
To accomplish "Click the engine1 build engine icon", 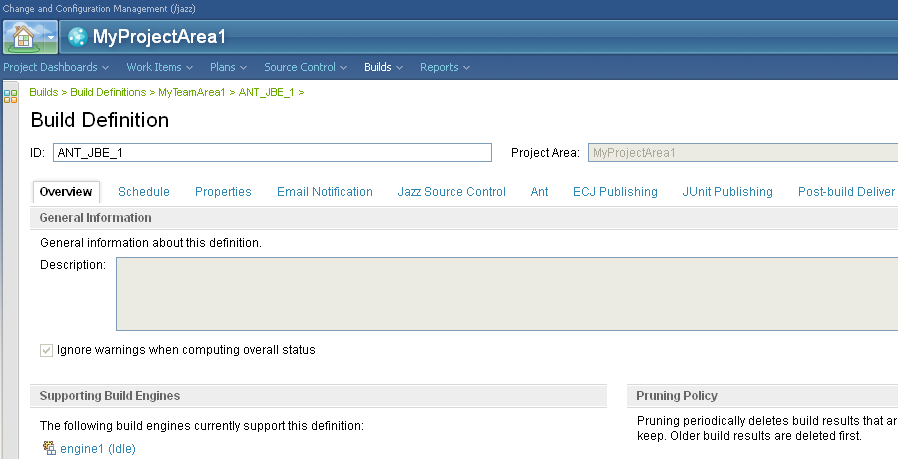I will tap(49, 448).
